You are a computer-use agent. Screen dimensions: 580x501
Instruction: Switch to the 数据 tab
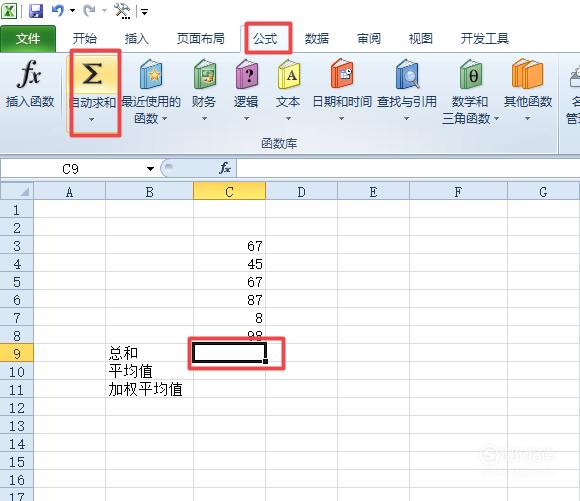pyautogui.click(x=317, y=38)
